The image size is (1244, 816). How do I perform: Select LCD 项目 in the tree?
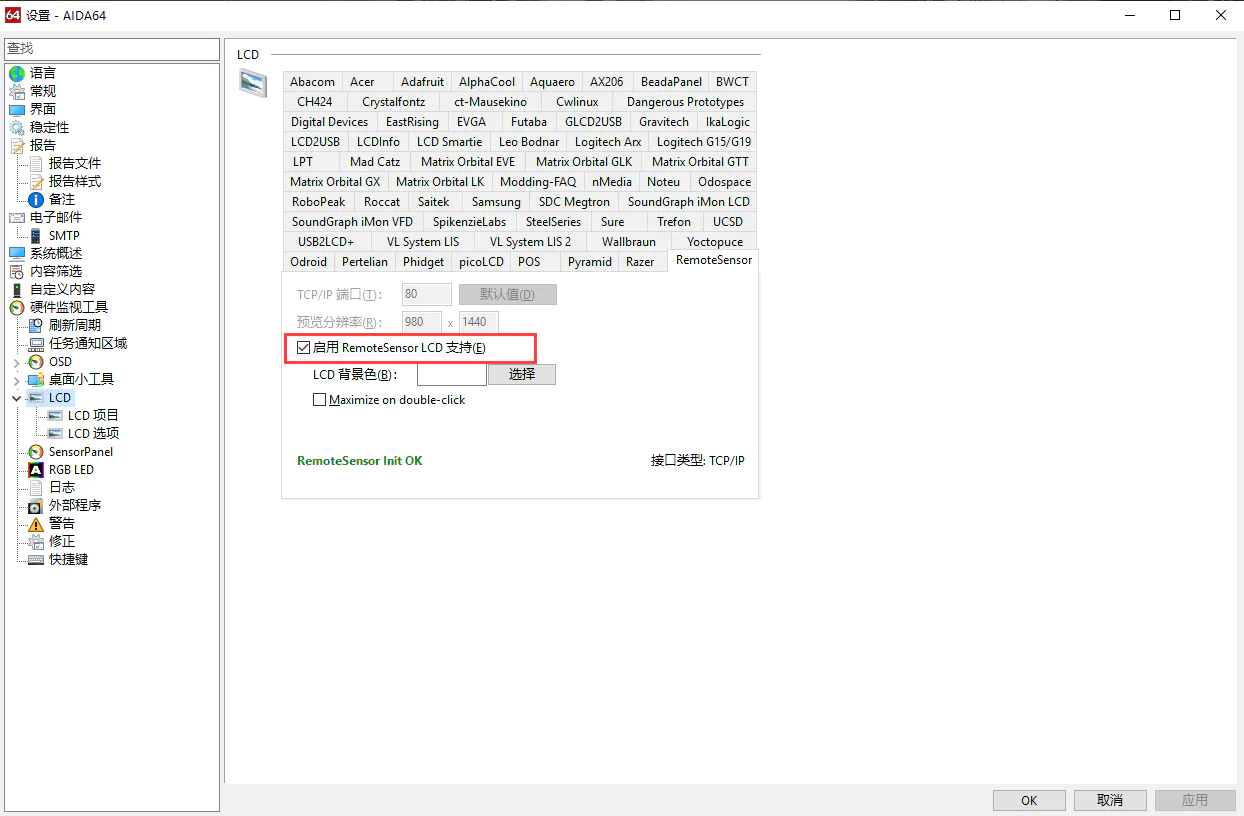93,415
